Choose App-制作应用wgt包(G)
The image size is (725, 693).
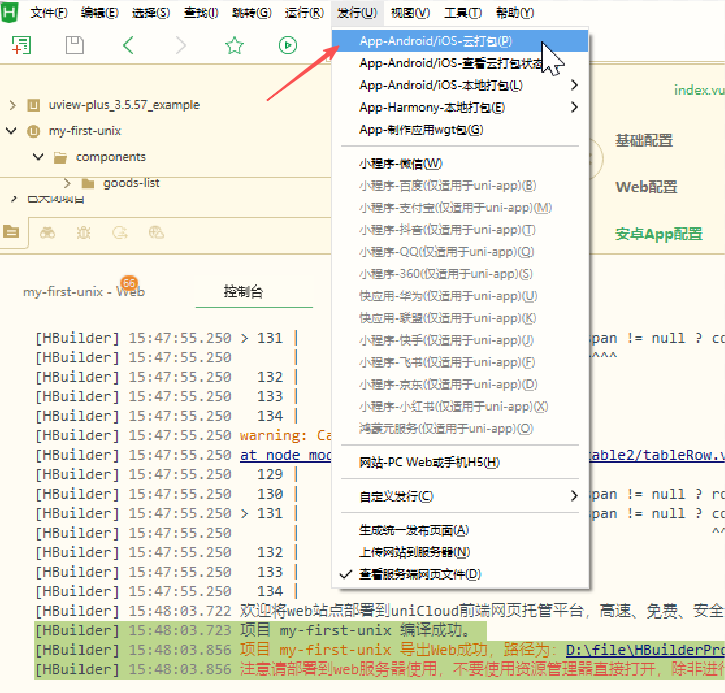[460, 129]
